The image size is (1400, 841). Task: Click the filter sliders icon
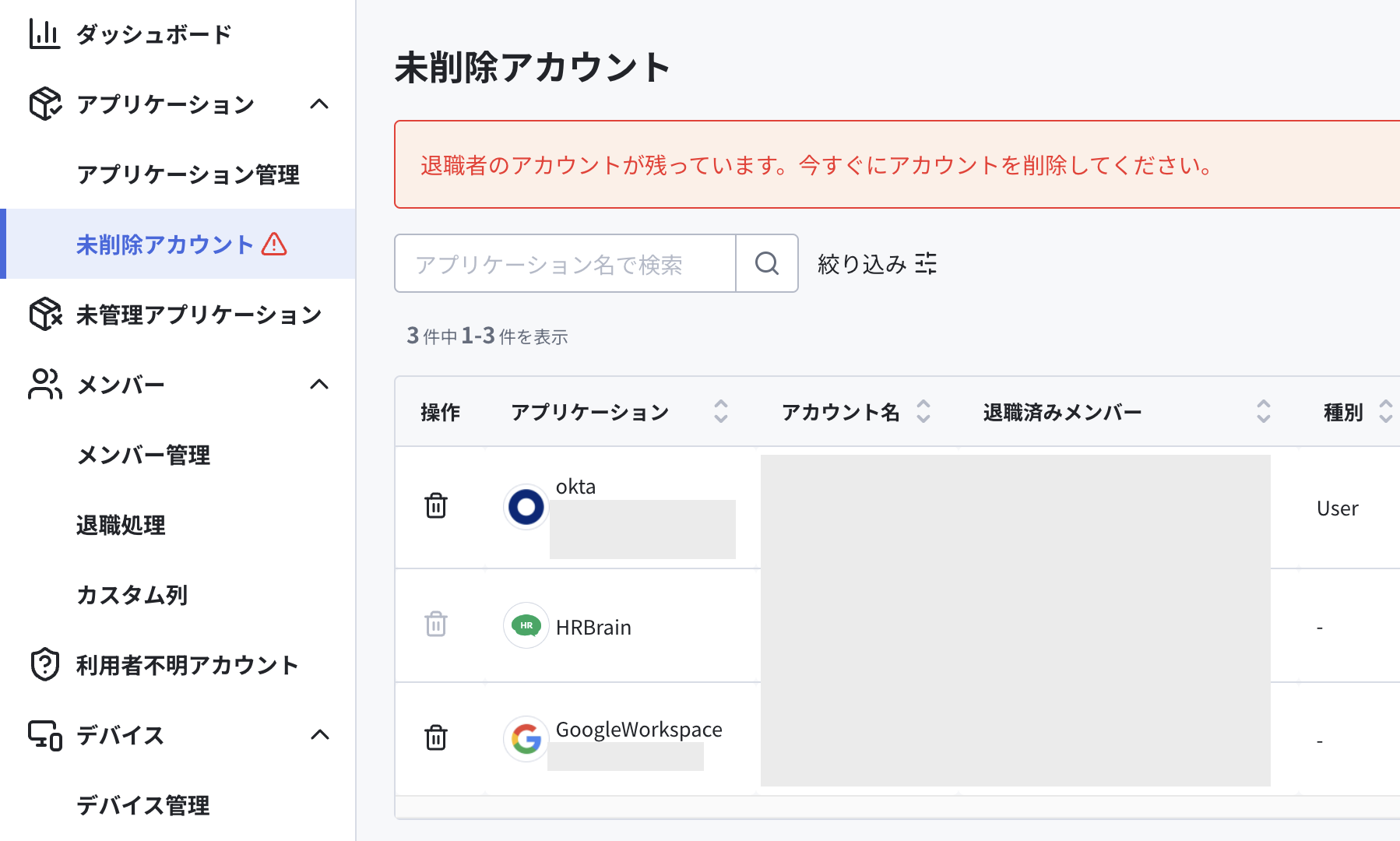tap(926, 264)
